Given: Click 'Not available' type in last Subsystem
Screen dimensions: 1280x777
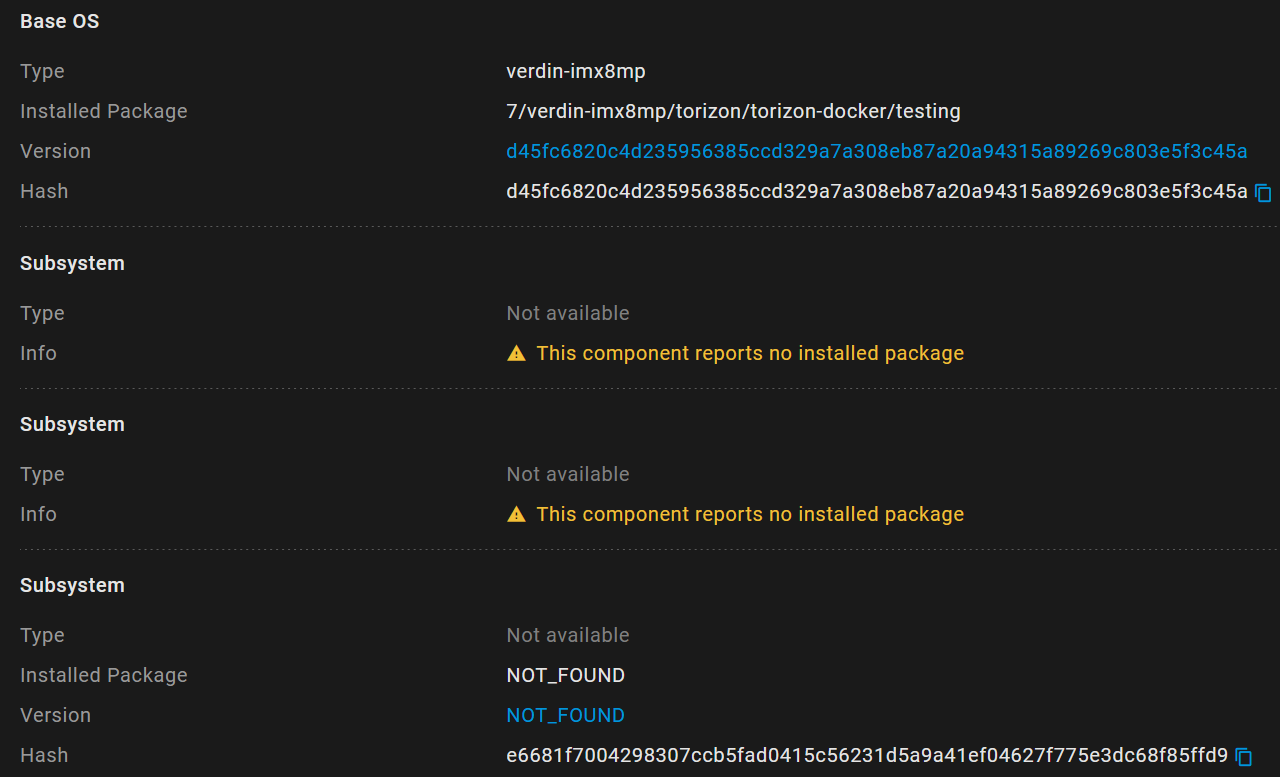Looking at the screenshot, I should click(x=567, y=635).
